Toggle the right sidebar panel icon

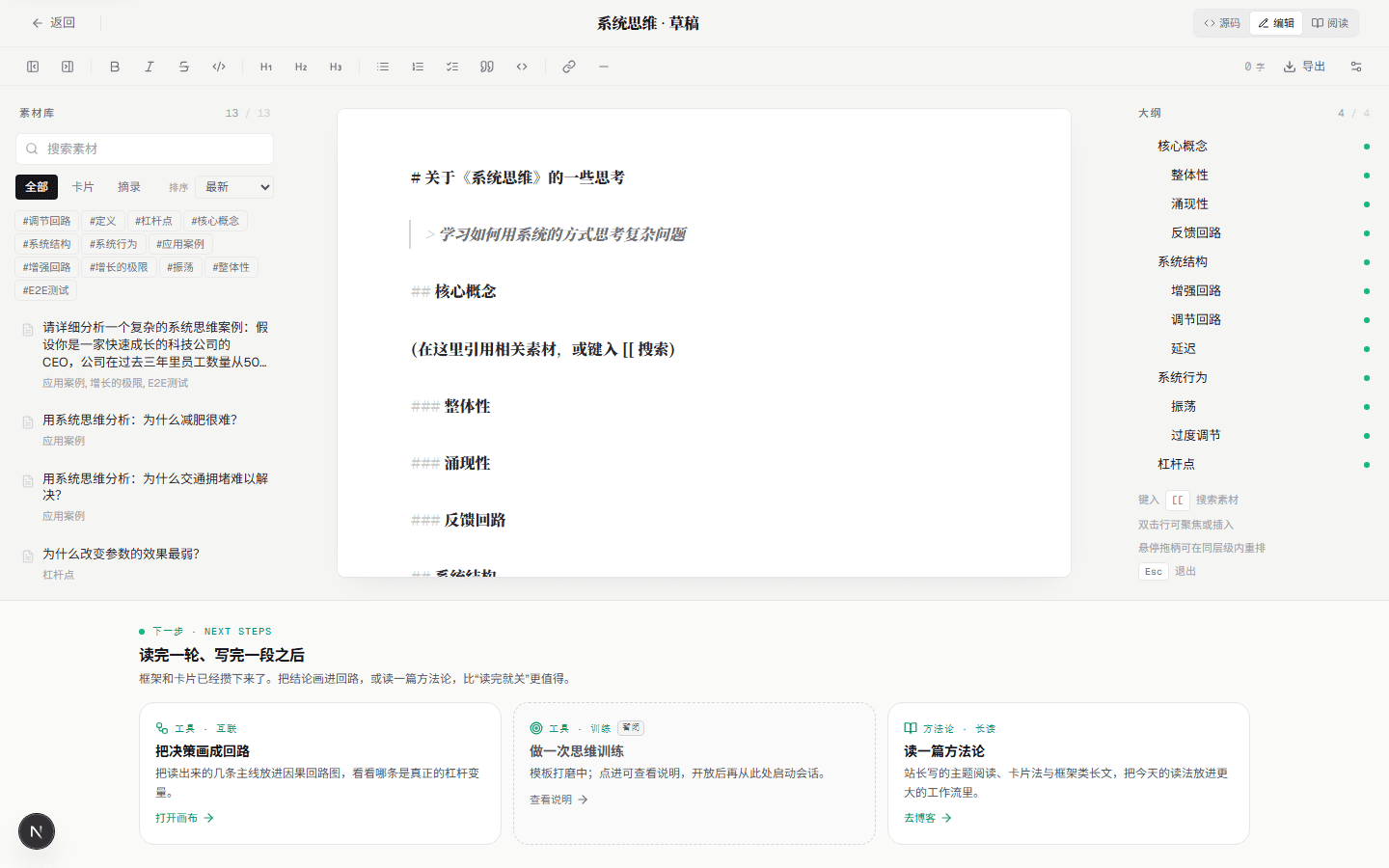tap(68, 67)
